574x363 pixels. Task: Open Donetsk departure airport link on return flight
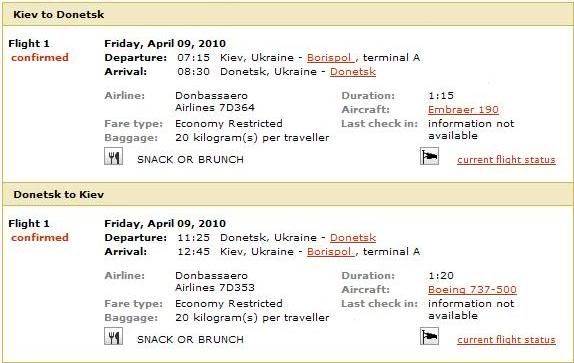353,238
